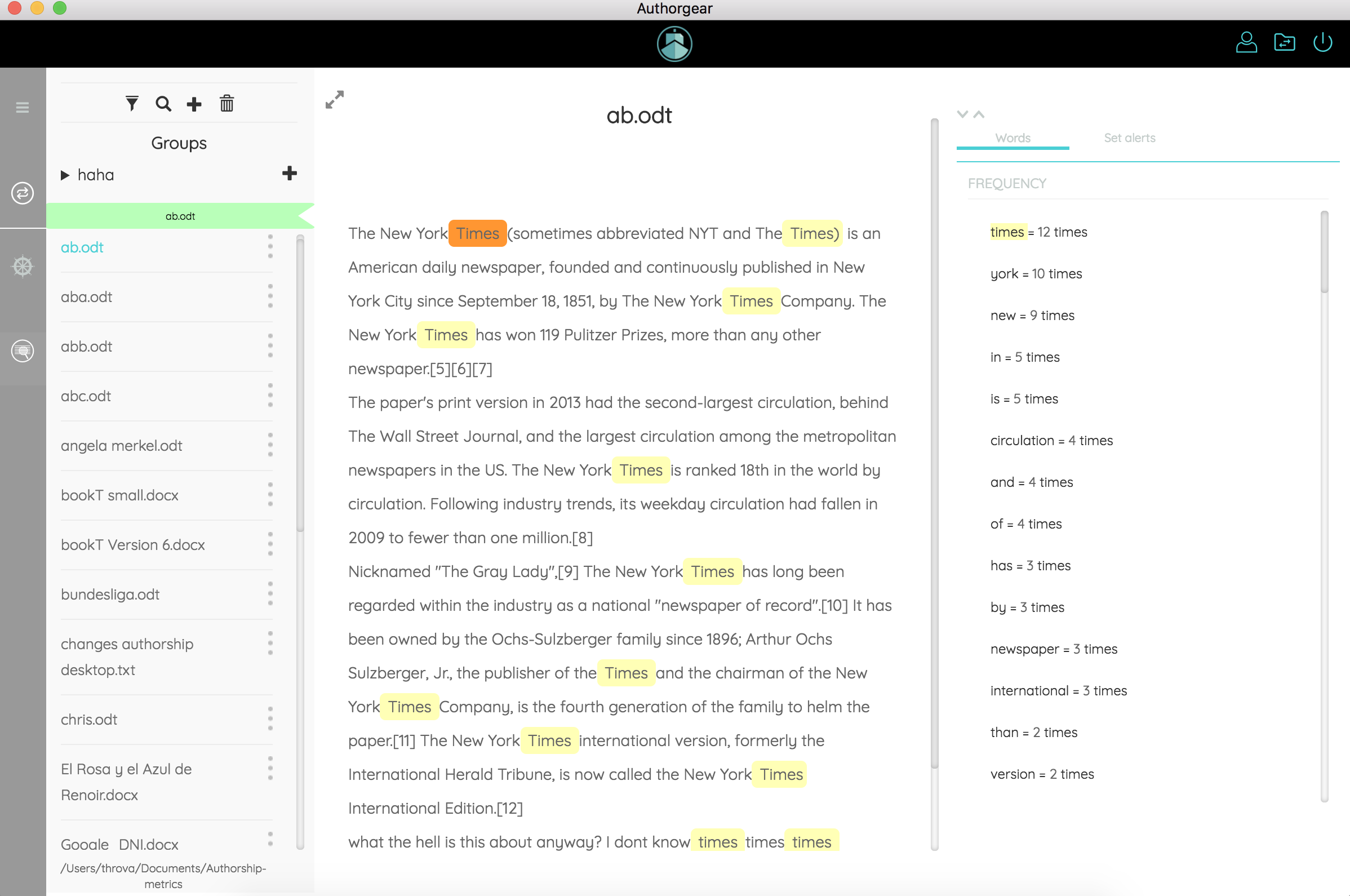Select 'york = 10 times' frequency entry
This screenshot has height=896, width=1350.
pos(1036,274)
